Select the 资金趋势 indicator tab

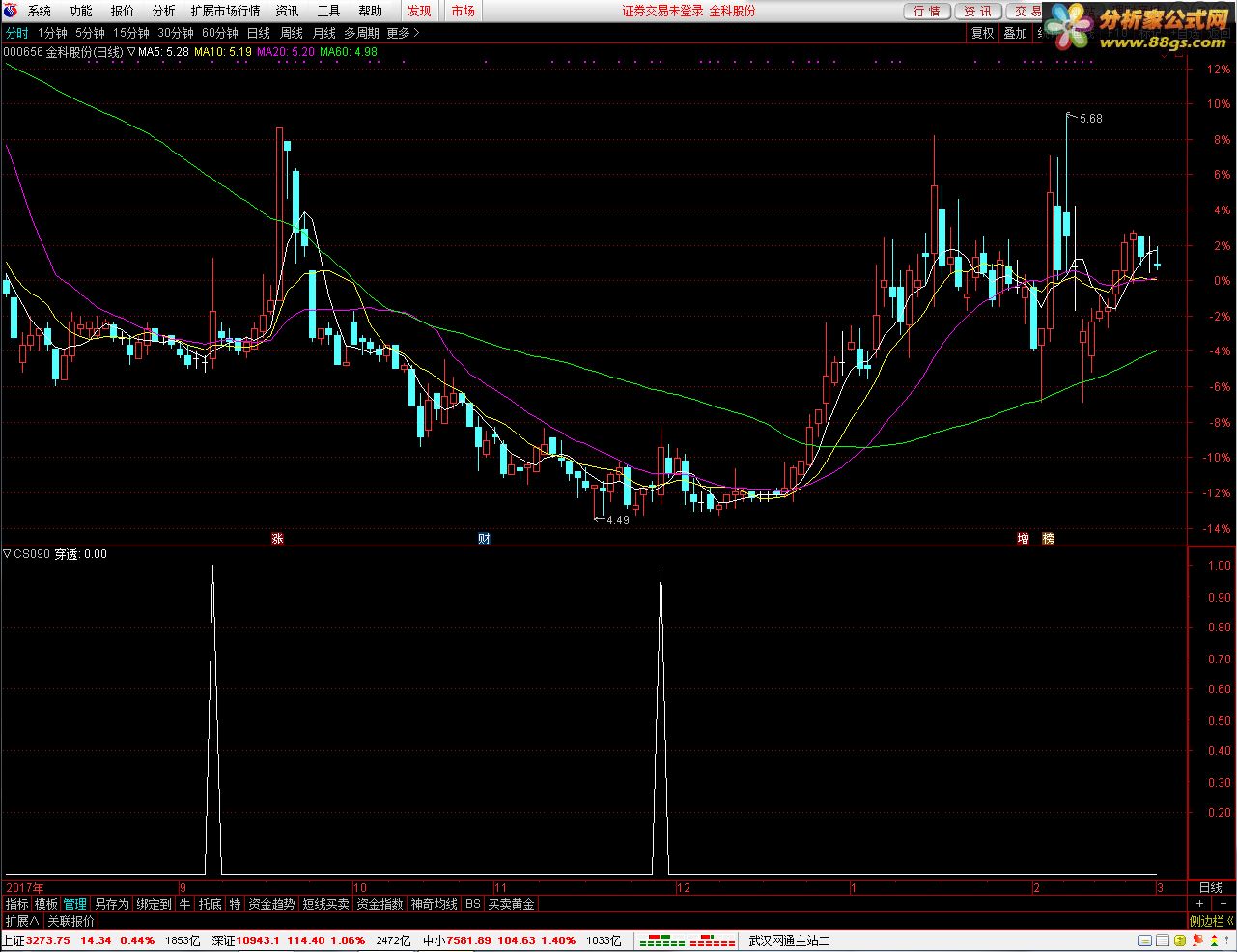tap(271, 905)
